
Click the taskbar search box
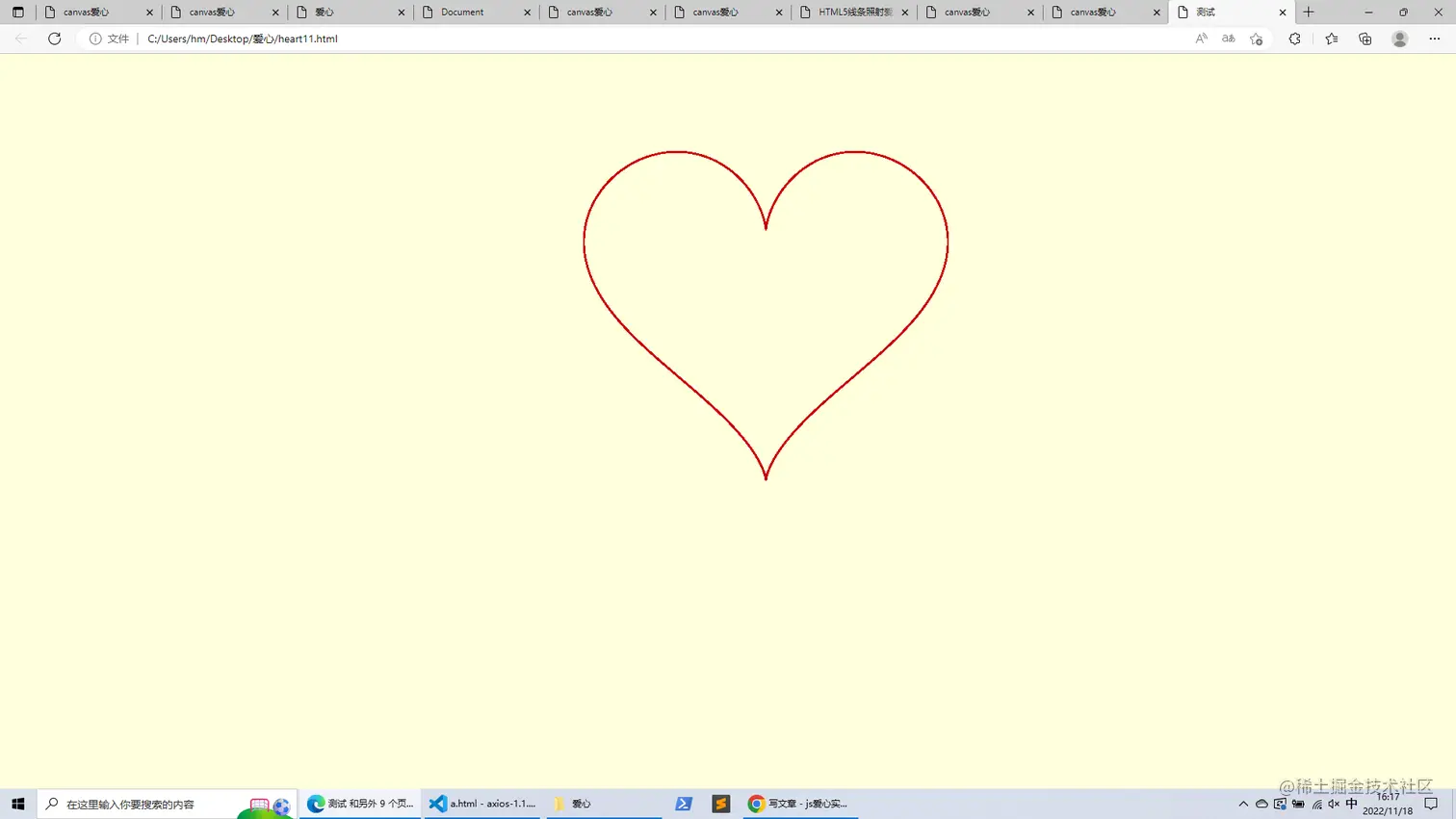tap(167, 804)
